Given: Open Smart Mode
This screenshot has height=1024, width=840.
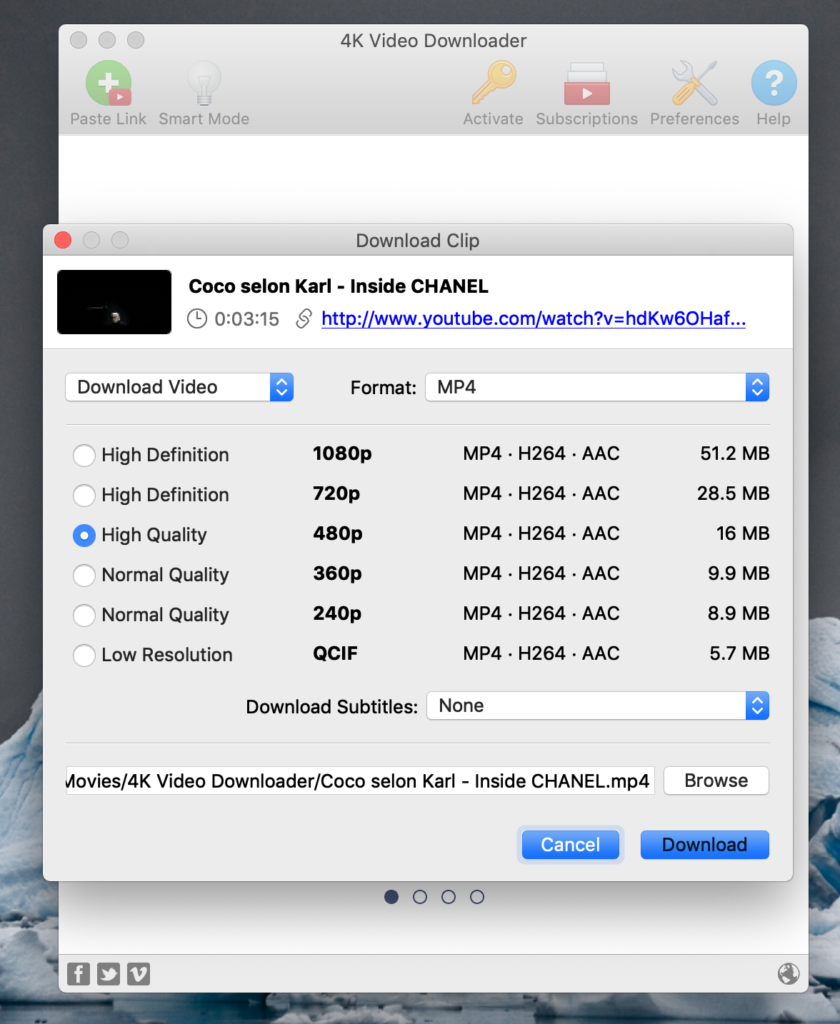Looking at the screenshot, I should click(203, 84).
